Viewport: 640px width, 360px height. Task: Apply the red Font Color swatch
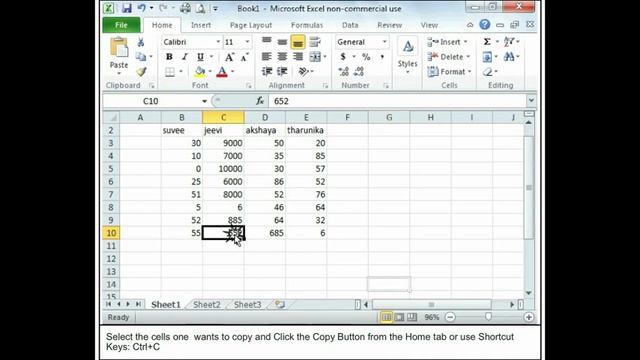coord(222,72)
